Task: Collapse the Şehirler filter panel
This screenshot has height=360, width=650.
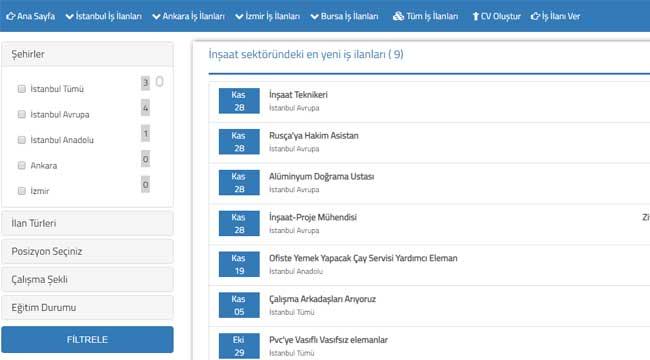Action: point(87,54)
